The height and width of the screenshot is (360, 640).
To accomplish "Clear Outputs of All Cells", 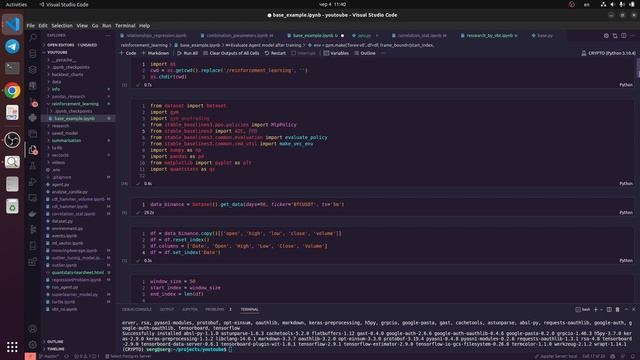I will click(x=231, y=53).
